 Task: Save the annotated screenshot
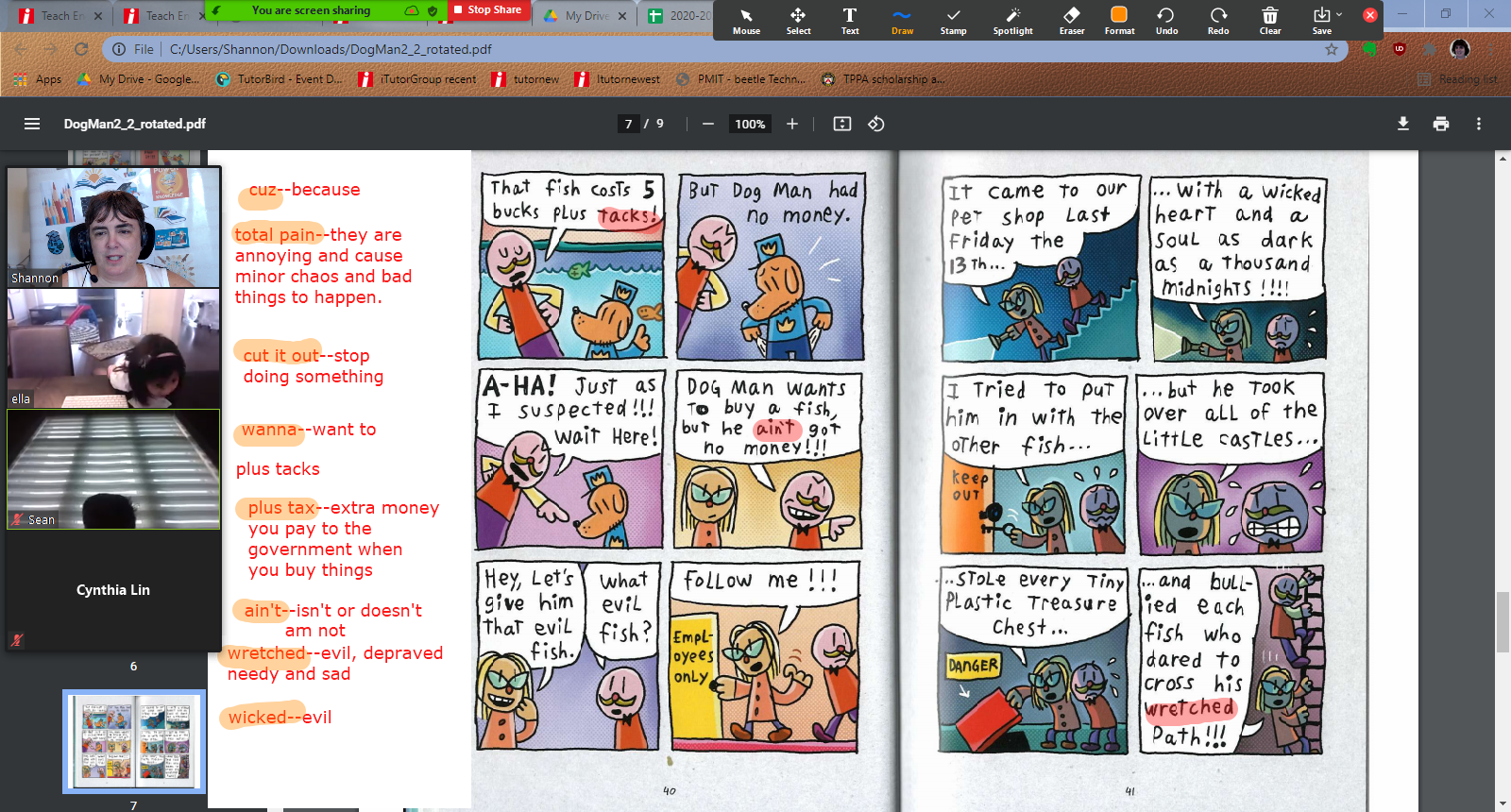(x=1321, y=21)
